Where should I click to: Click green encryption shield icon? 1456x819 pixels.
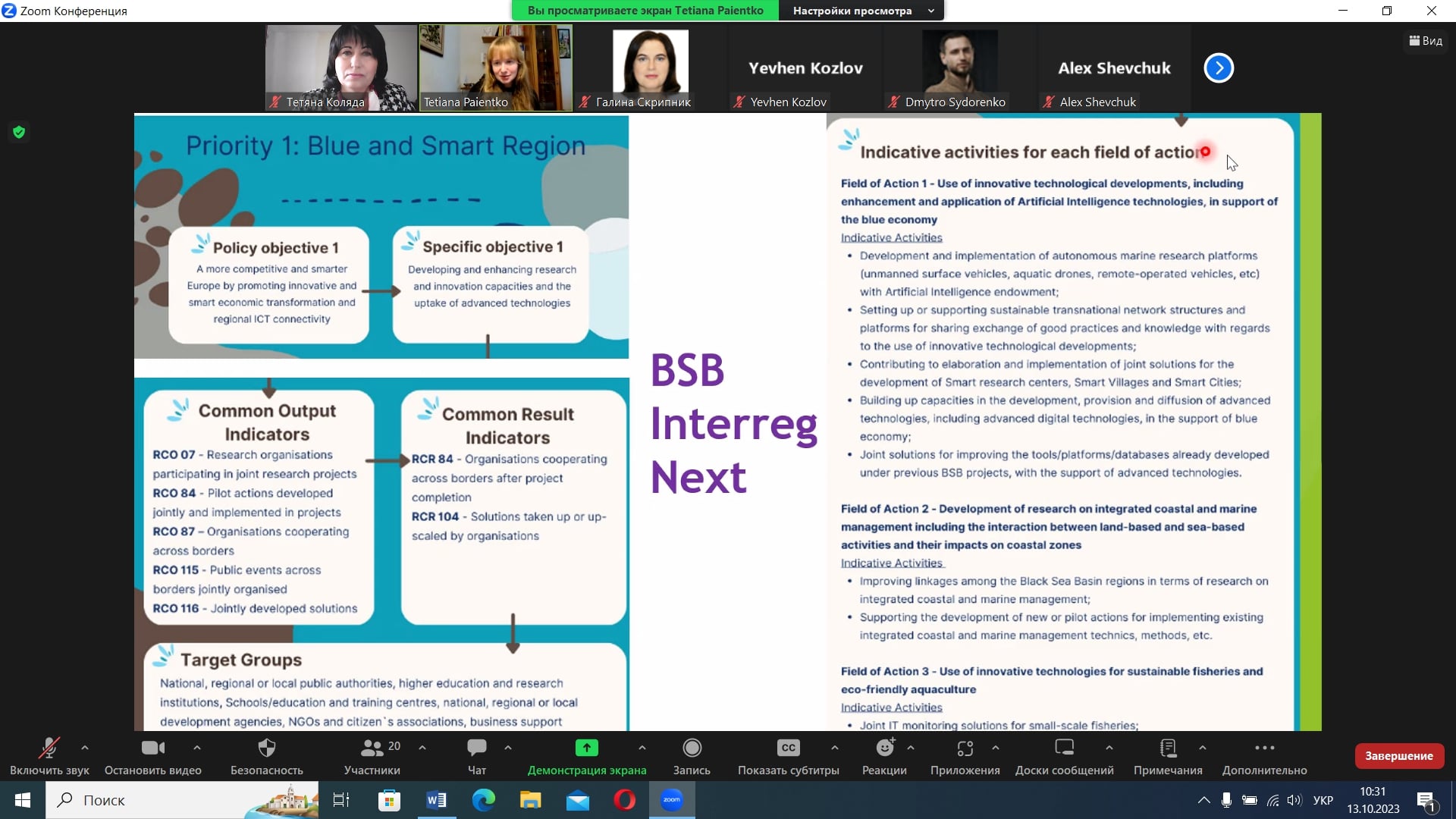point(19,133)
